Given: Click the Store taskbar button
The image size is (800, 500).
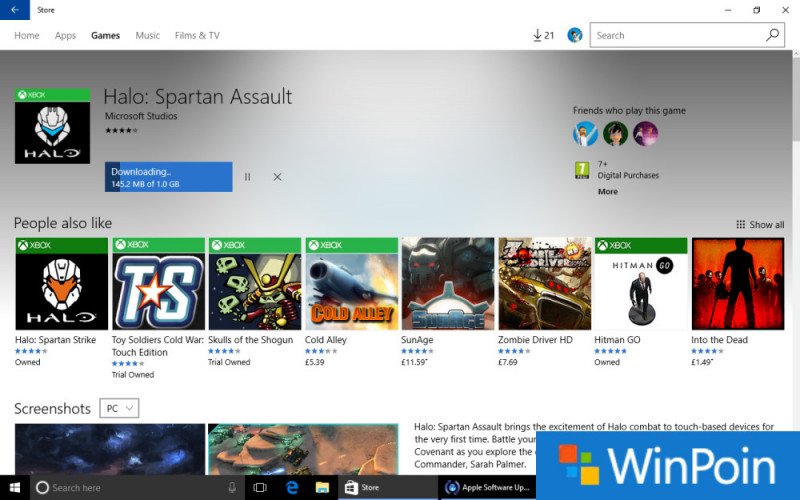Looking at the screenshot, I should (x=387, y=488).
